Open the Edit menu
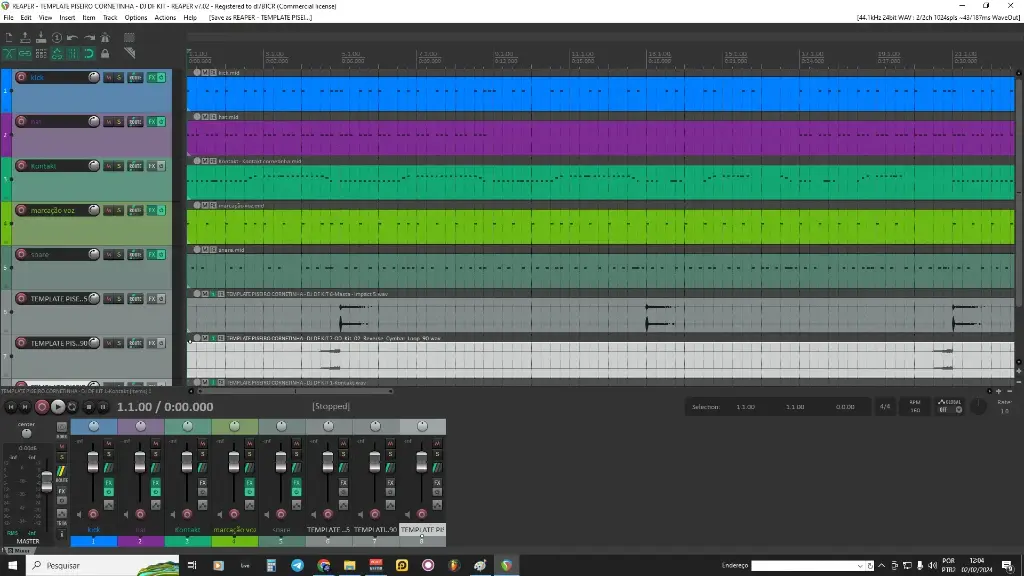Viewport: 1024px width, 576px height. [26, 18]
